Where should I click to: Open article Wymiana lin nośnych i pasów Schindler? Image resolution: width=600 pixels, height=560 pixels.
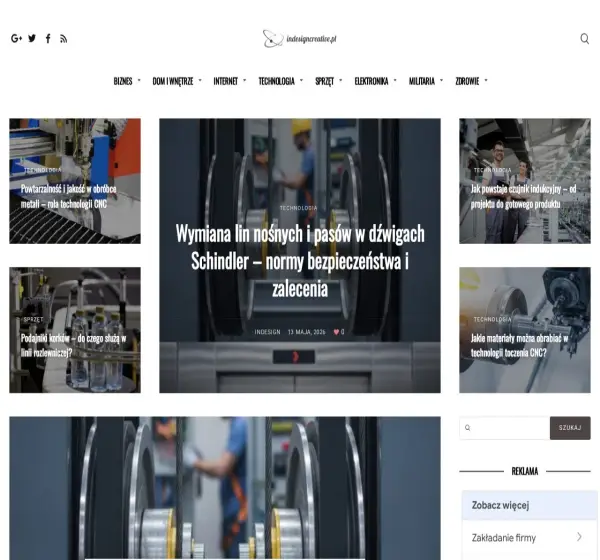click(300, 261)
